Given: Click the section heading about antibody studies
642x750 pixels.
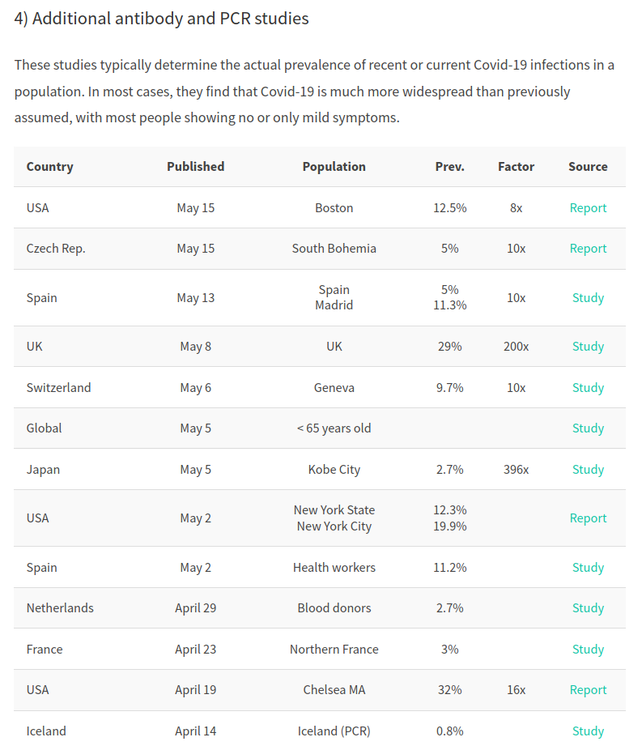Looking at the screenshot, I should coord(161,19).
